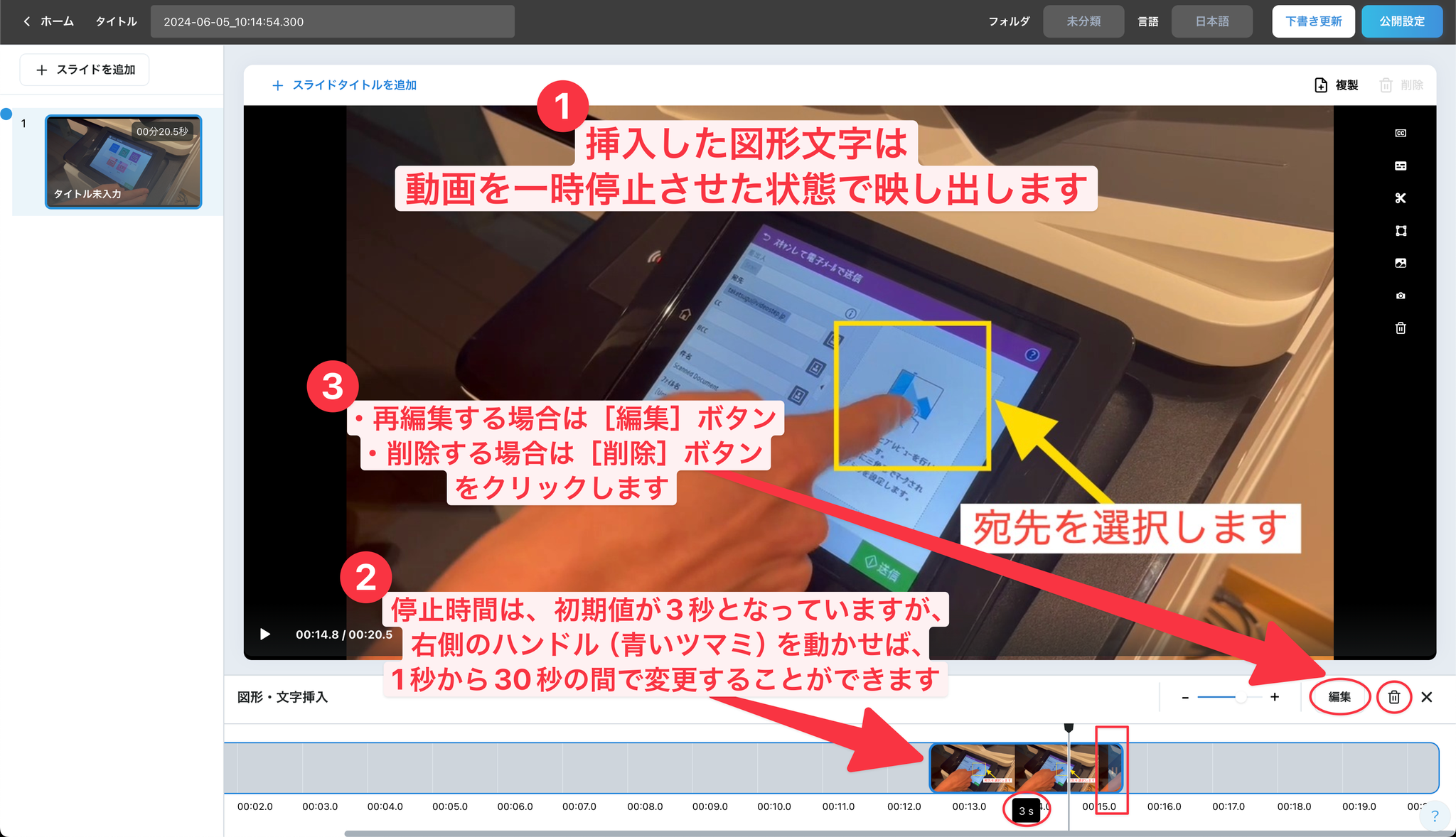Select the scissors cut tool
This screenshot has width=1456, height=837.
click(x=1401, y=198)
